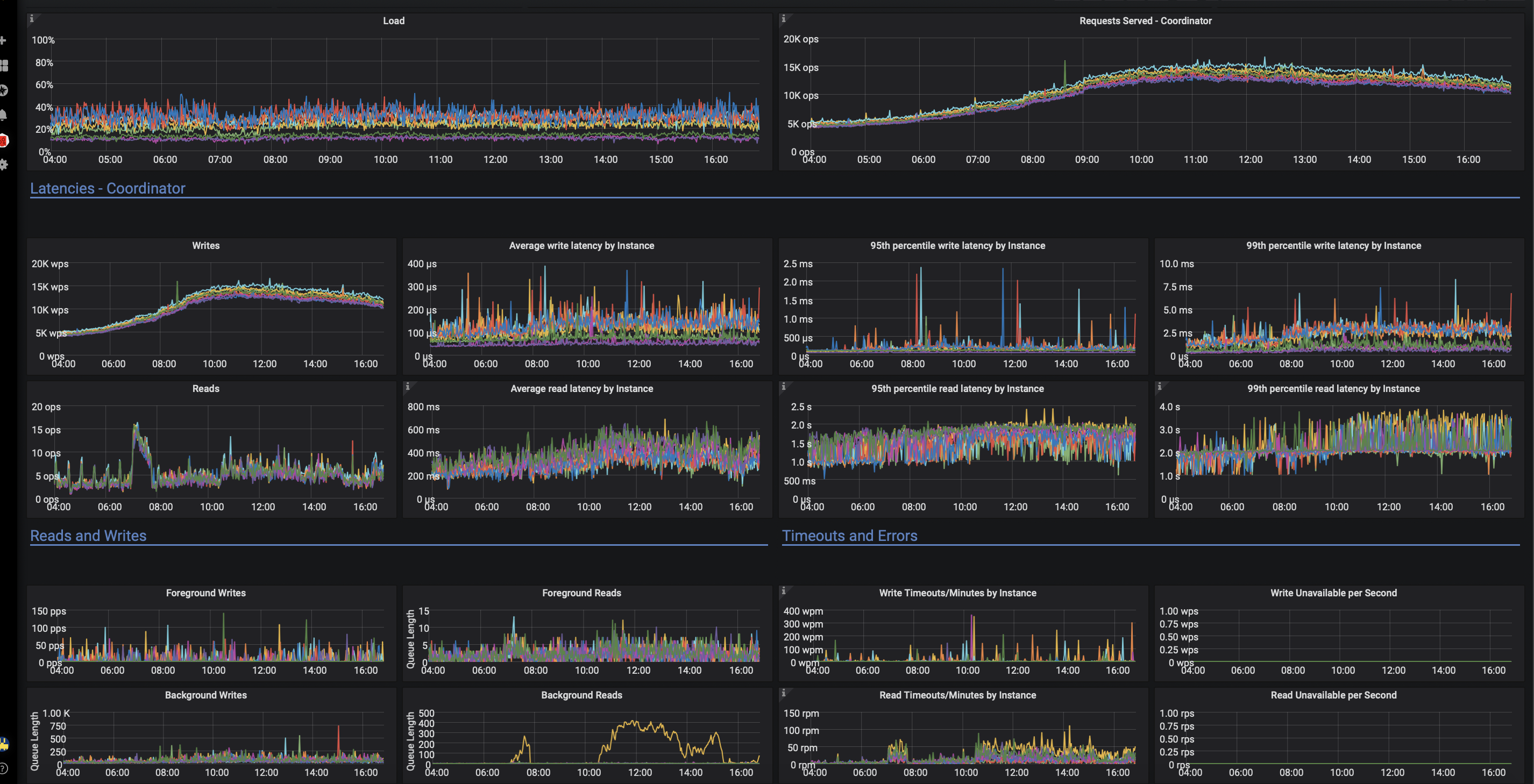Image resolution: width=1534 pixels, height=784 pixels.
Task: Open the Explore compass icon in sidebar
Action: (x=4, y=90)
